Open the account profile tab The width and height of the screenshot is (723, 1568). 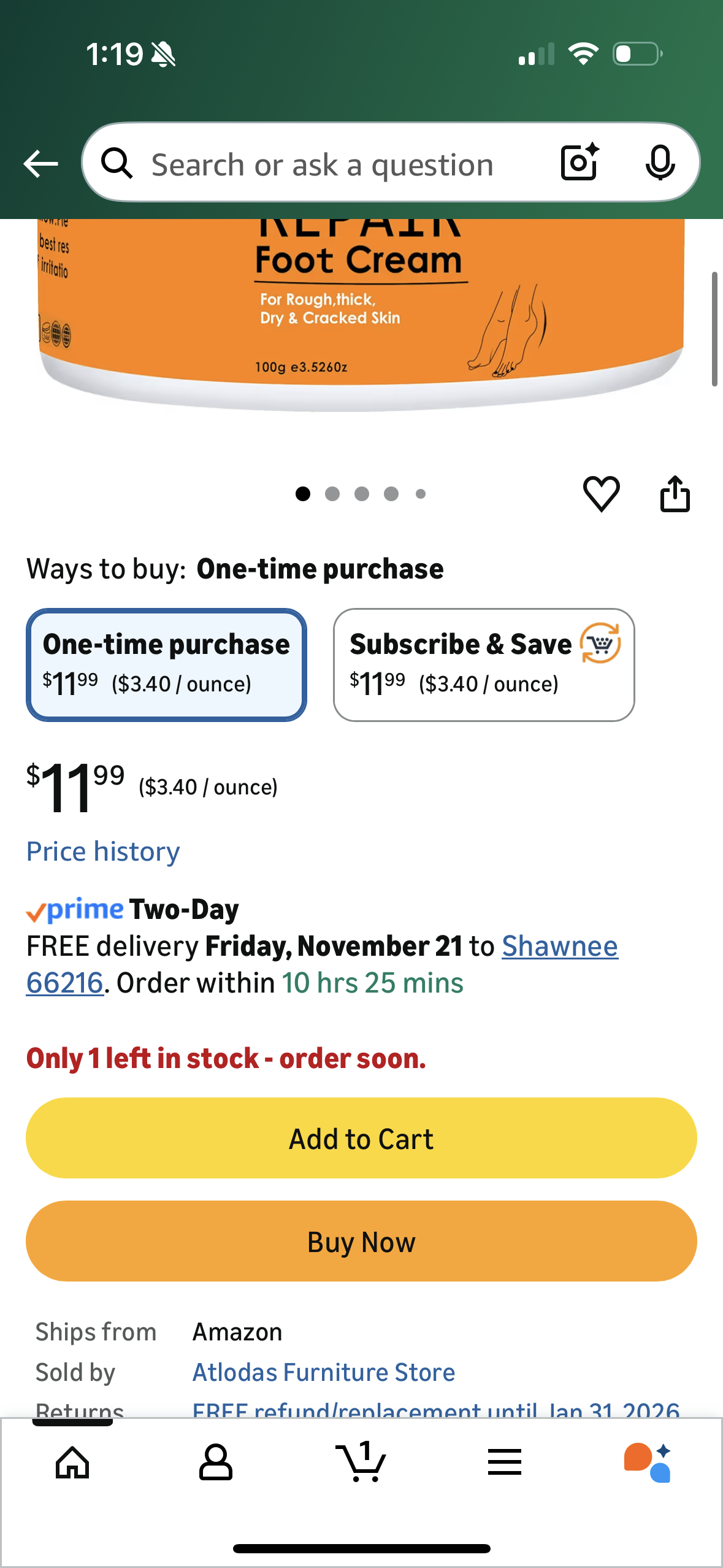tap(216, 1462)
